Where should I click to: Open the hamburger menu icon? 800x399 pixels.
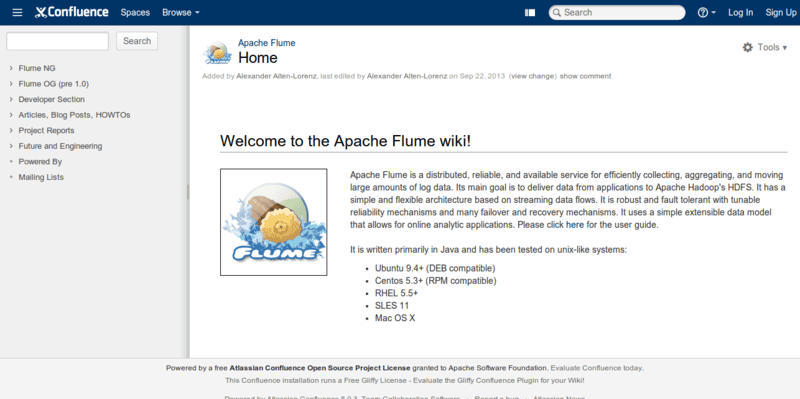click(17, 12)
